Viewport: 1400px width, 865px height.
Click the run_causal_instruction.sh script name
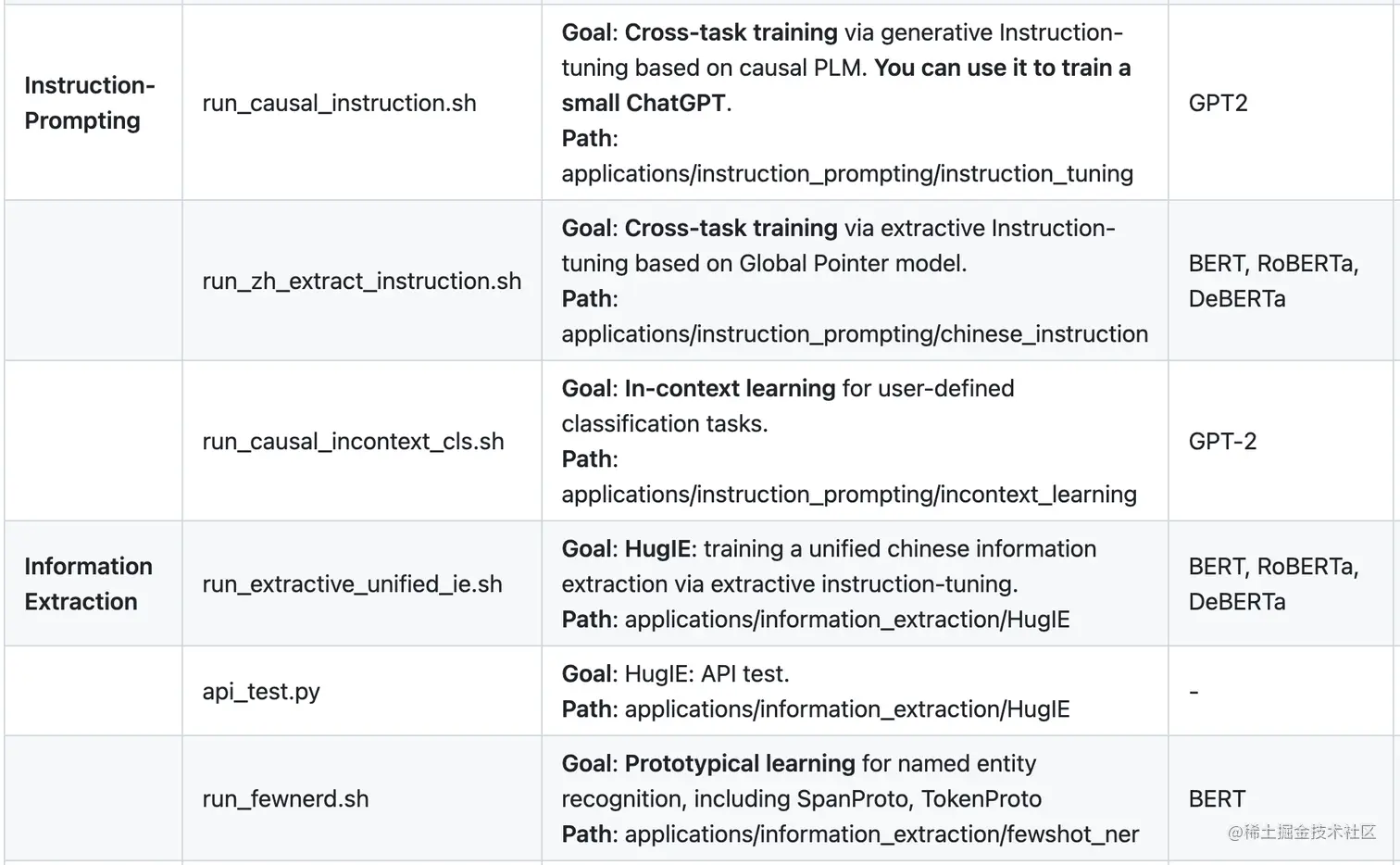[x=339, y=103]
